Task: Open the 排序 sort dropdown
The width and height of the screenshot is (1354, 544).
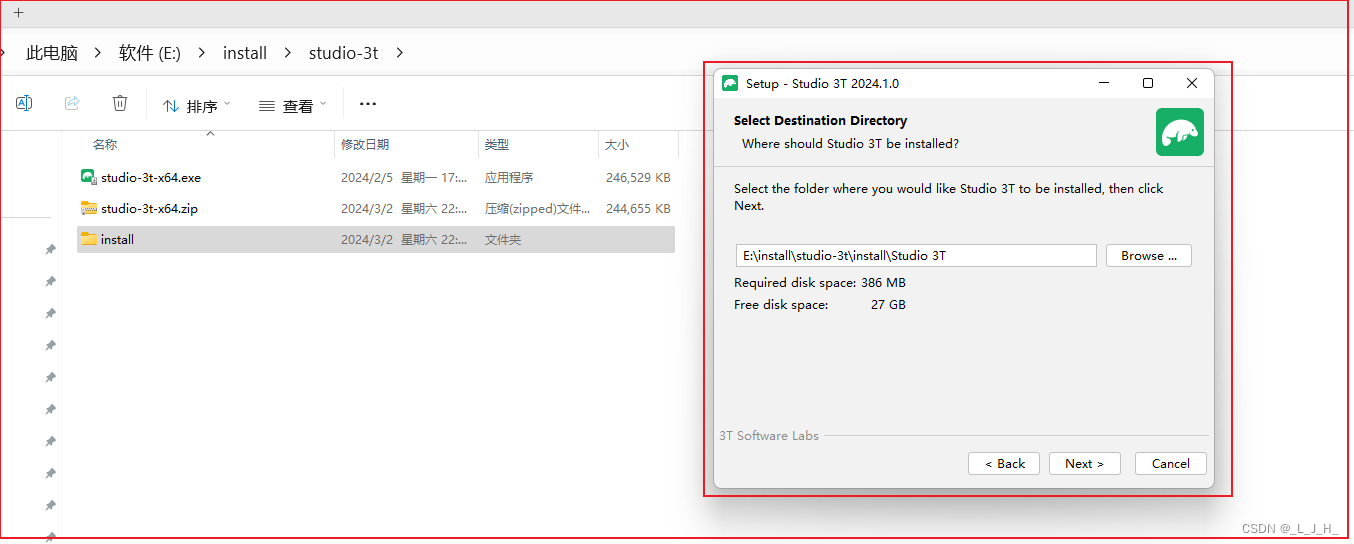Action: pyautogui.click(x=196, y=105)
